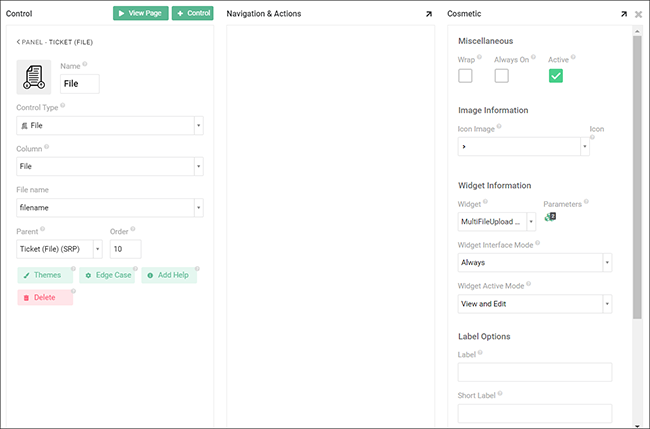Image resolution: width=650 pixels, height=429 pixels.
Task: Click the help icon beside Control Type
Action: coord(63,104)
